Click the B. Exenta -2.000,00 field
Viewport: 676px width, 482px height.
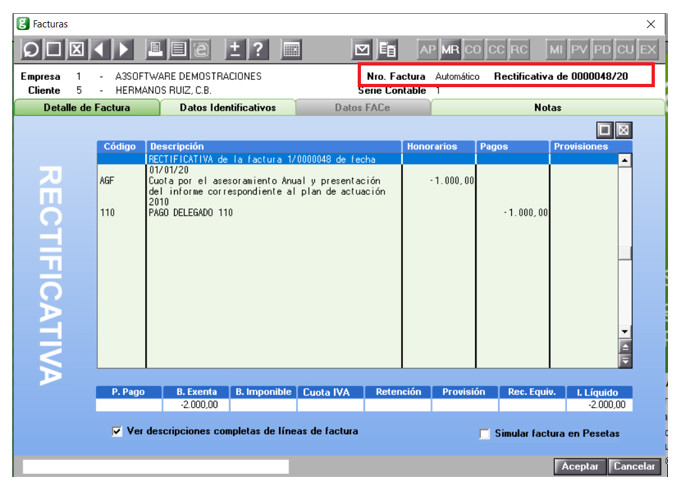pos(196,405)
